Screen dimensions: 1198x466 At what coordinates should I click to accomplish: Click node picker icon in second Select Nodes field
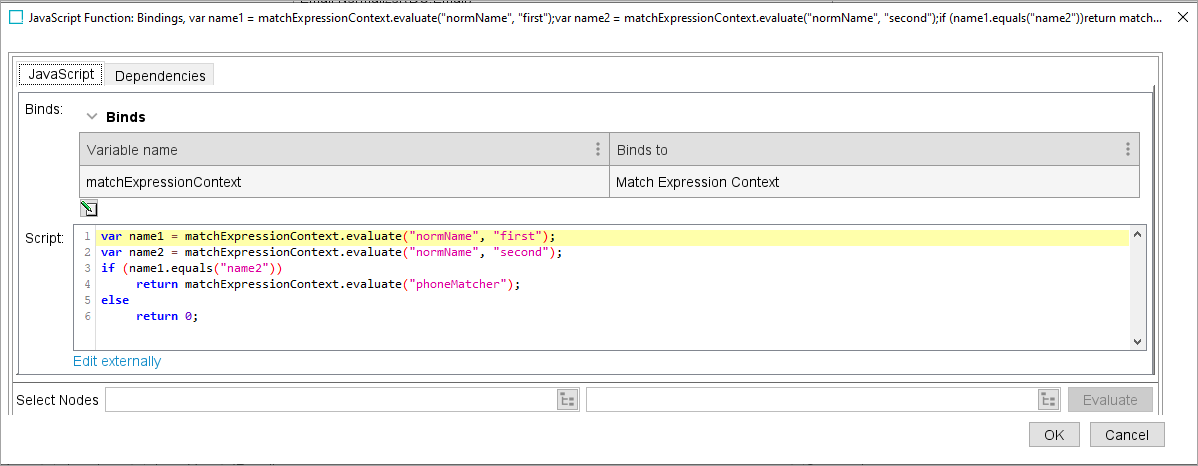pos(1048,400)
